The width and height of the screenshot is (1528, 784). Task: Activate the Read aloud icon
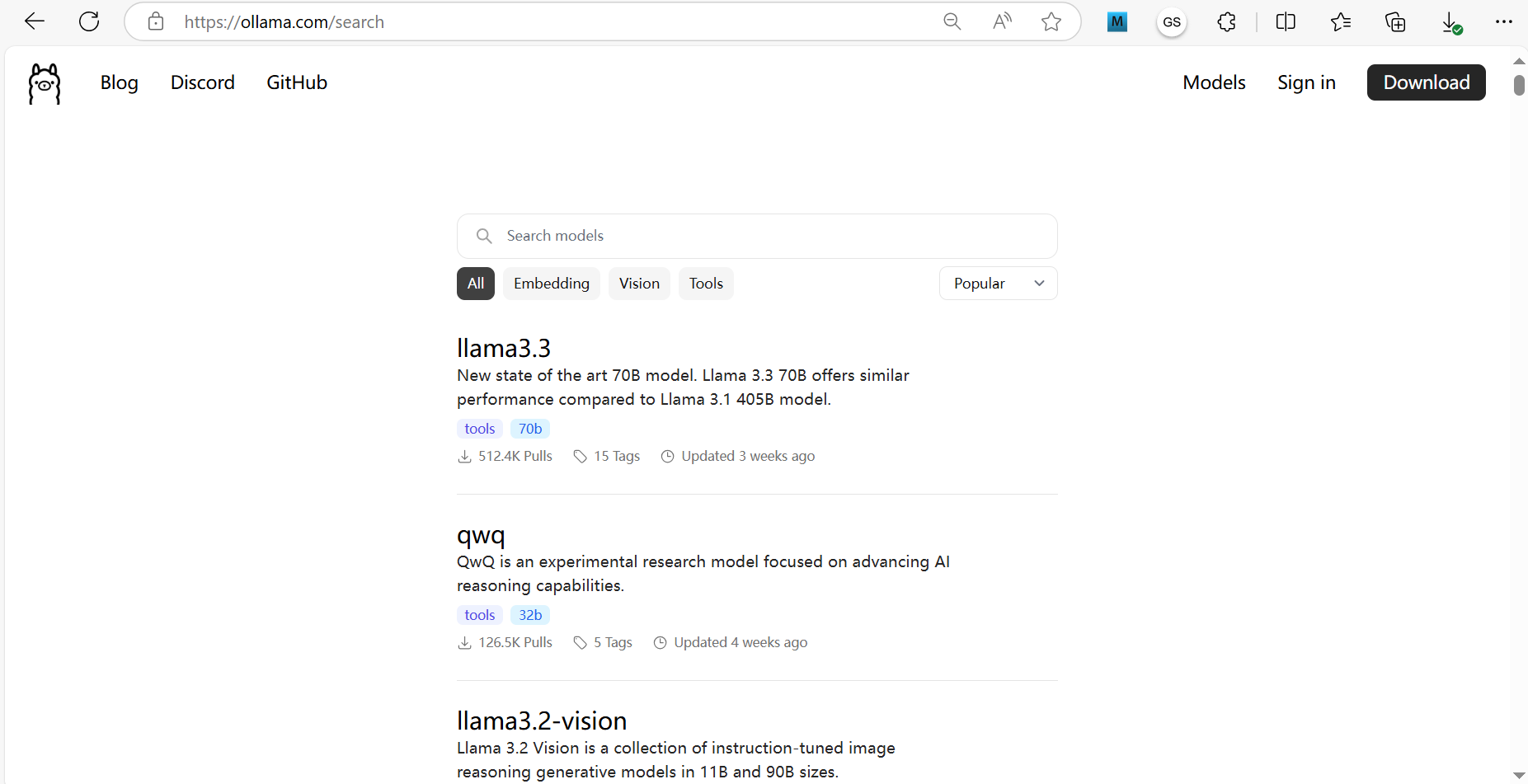click(x=1002, y=21)
